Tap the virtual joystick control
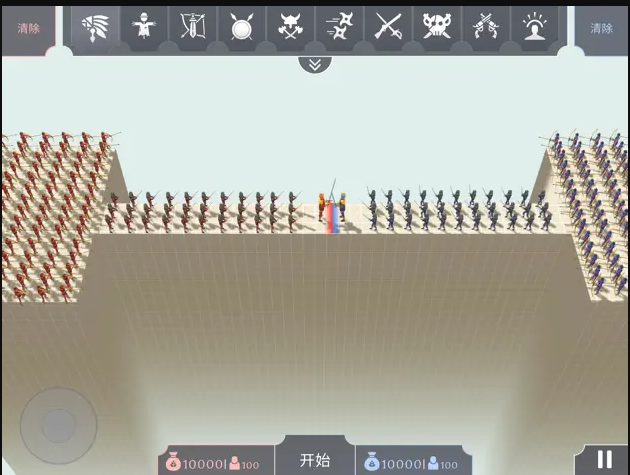The image size is (630, 475). click(x=58, y=425)
